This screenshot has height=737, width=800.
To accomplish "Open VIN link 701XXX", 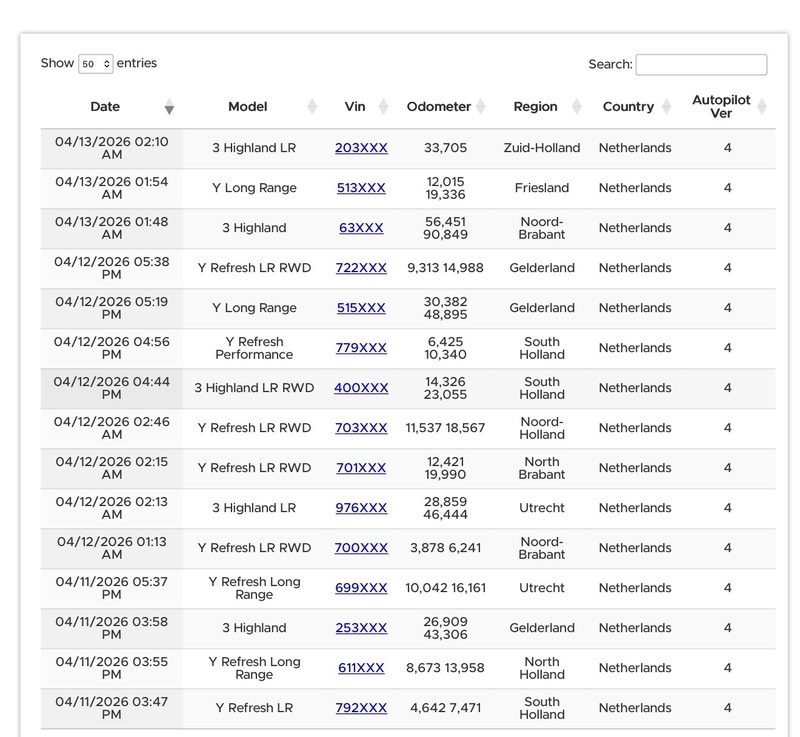I will coord(361,468).
